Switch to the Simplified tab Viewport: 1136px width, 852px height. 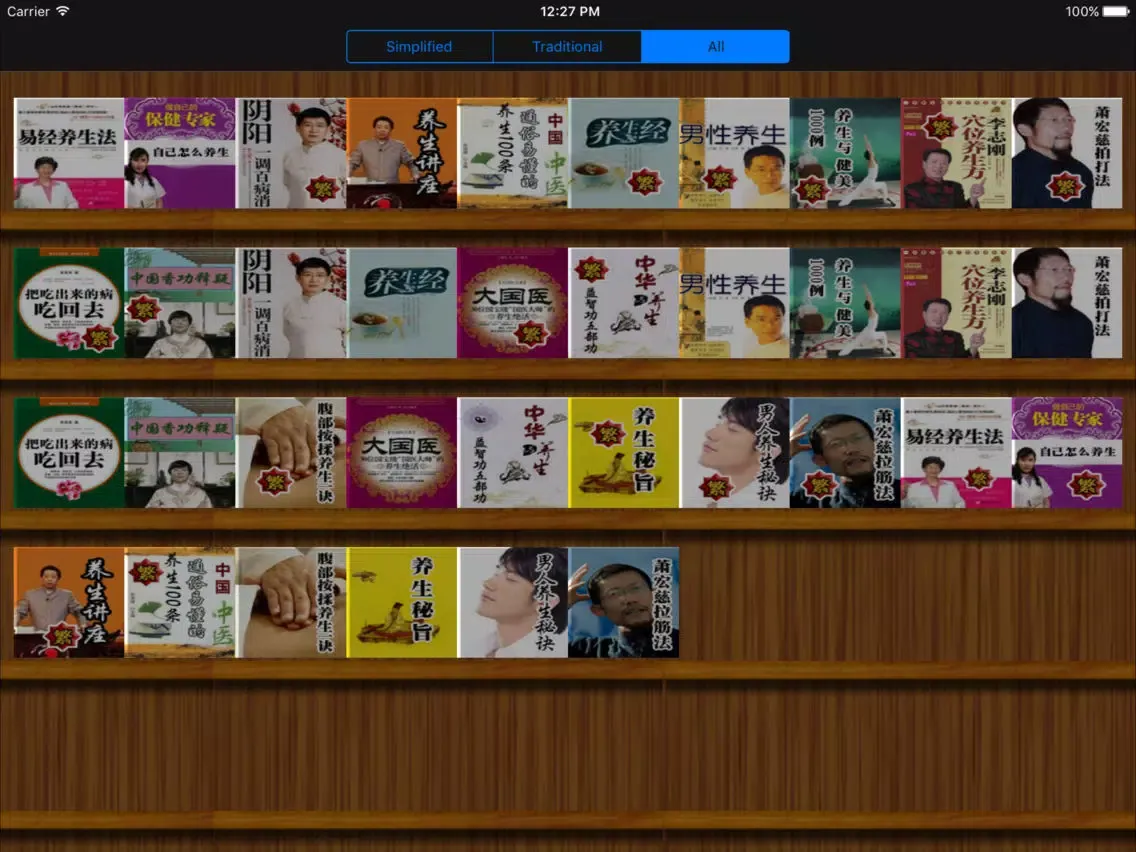coord(419,46)
